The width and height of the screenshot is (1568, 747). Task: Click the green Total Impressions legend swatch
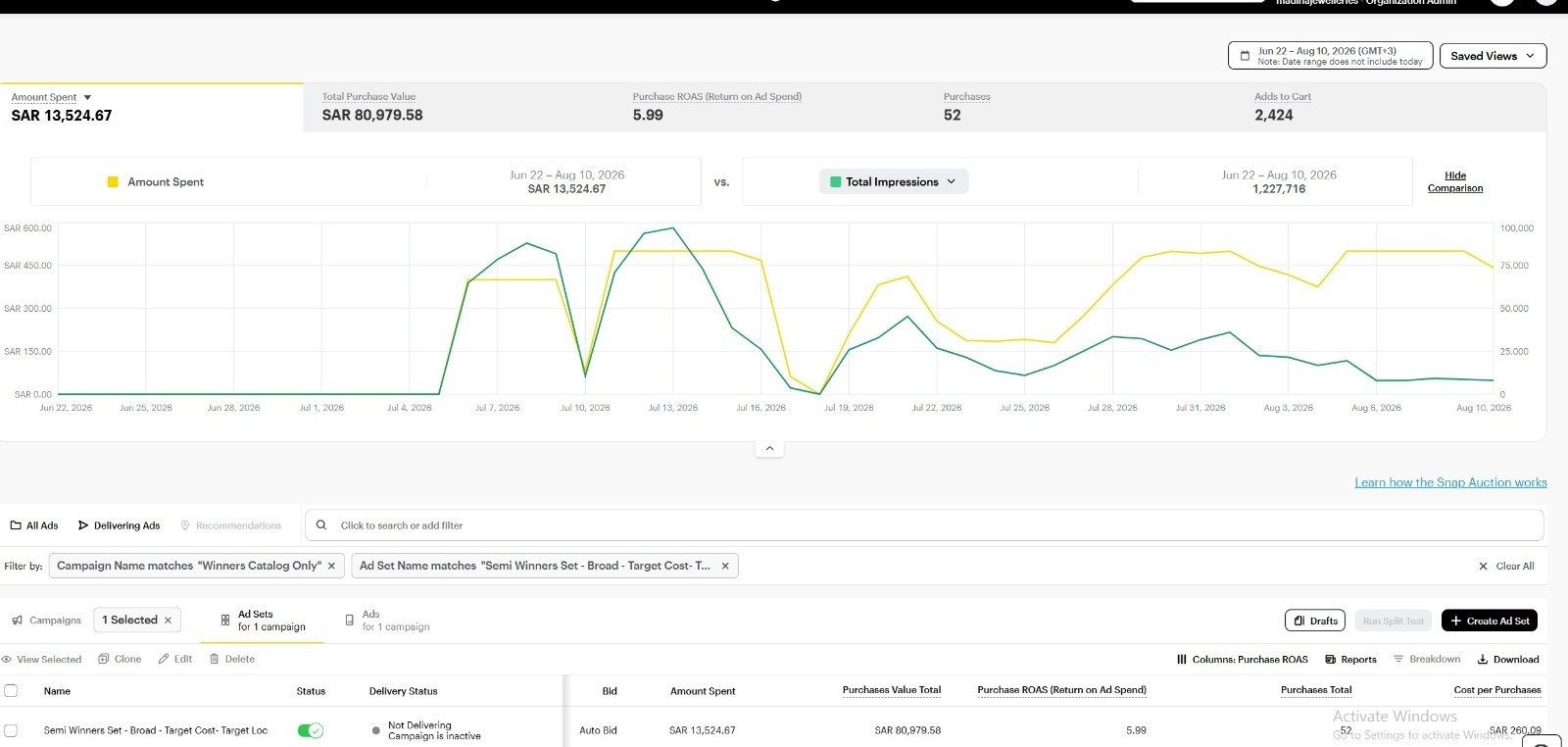coord(835,181)
